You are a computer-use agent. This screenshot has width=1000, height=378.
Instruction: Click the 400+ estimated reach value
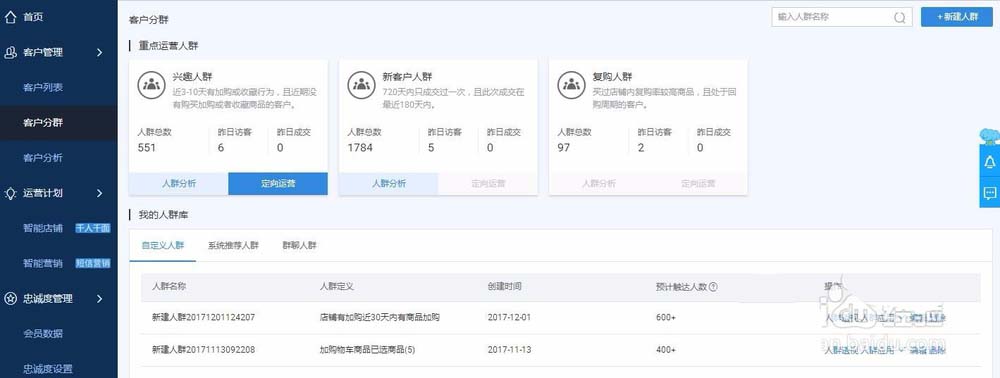tap(665, 350)
